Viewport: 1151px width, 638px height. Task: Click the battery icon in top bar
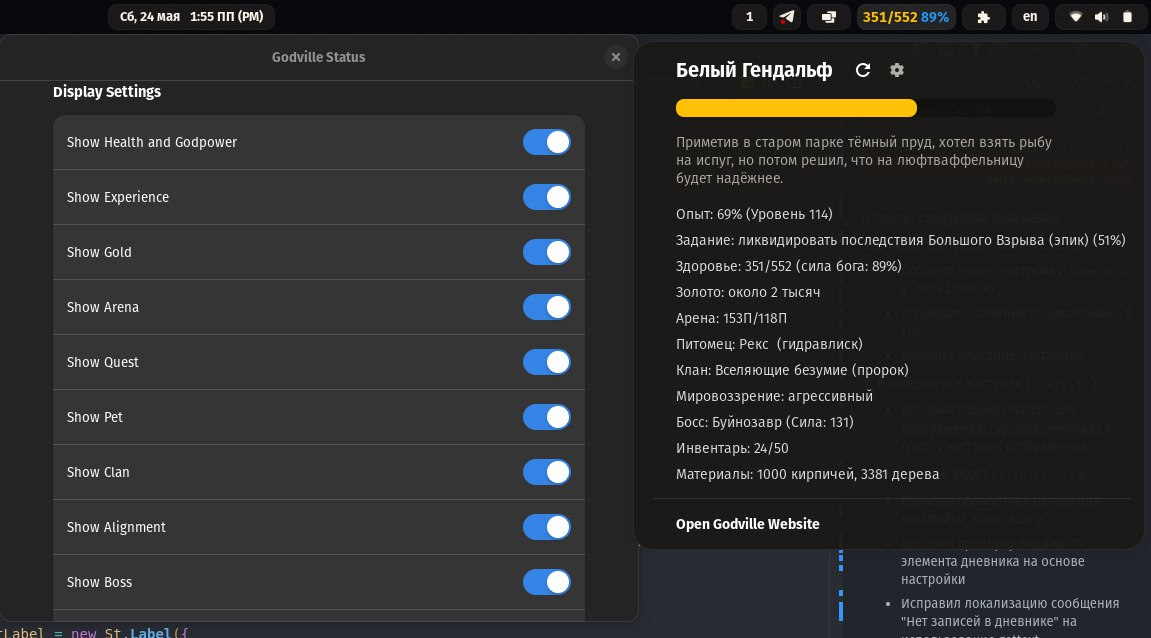(1128, 17)
